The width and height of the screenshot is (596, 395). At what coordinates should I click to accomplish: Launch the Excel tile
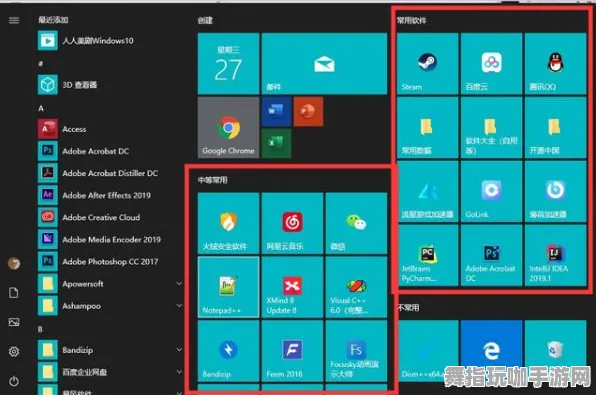(276, 143)
